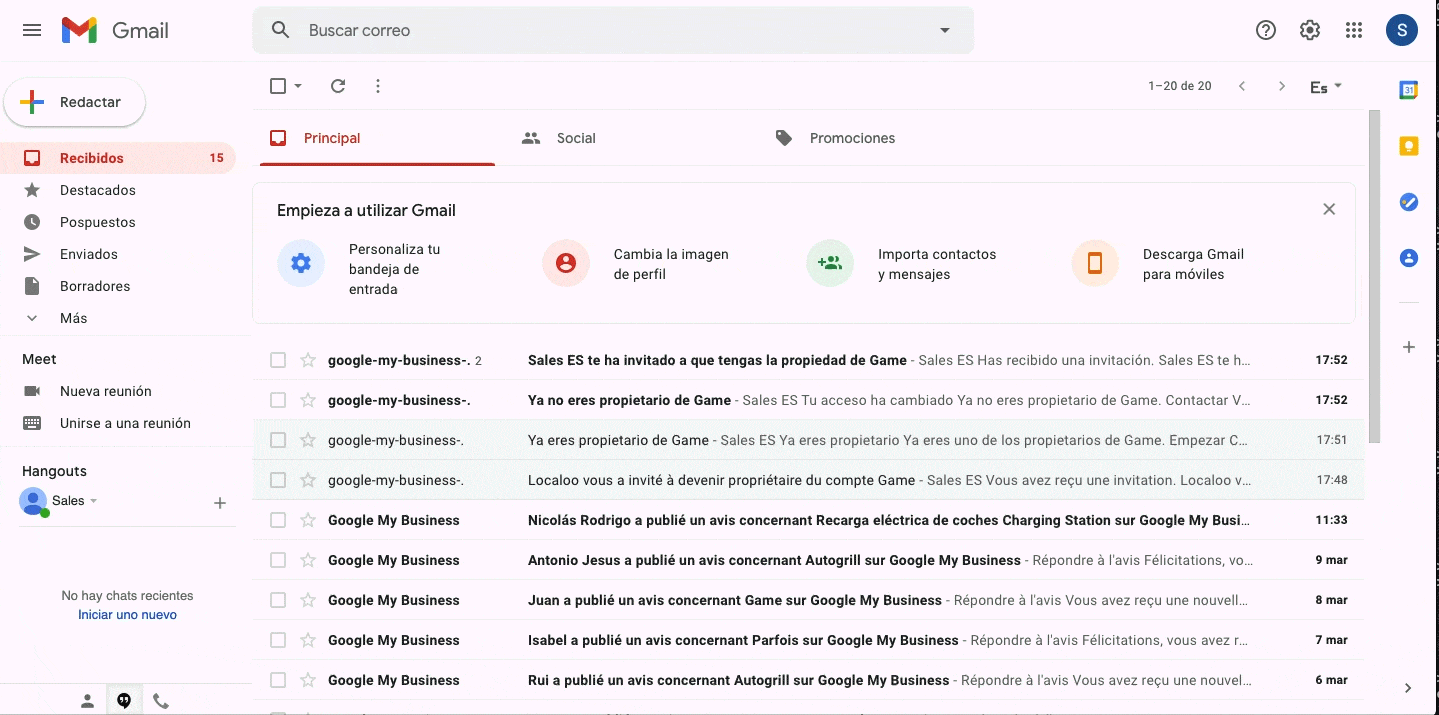Open Google Tasks side panel
The height and width of the screenshot is (715, 1439).
coord(1409,202)
